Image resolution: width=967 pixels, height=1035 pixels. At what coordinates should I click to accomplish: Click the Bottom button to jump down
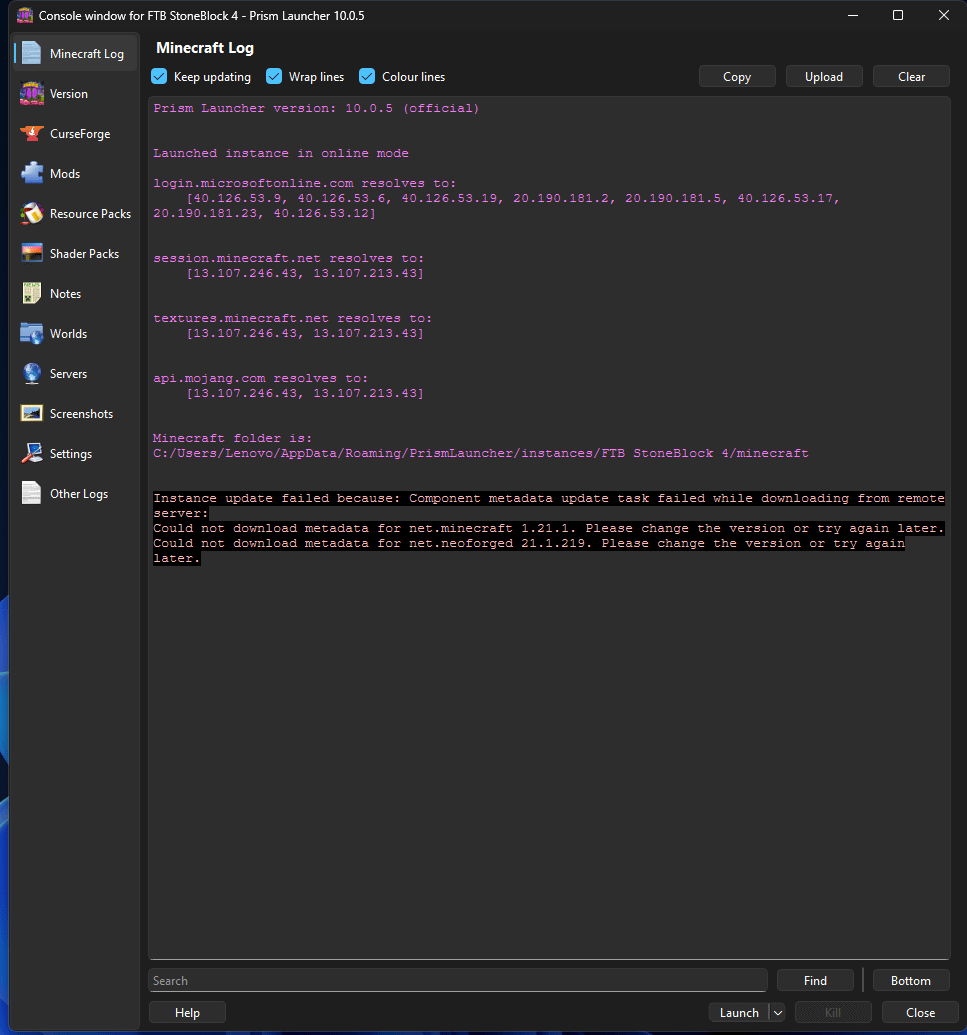[911, 981]
